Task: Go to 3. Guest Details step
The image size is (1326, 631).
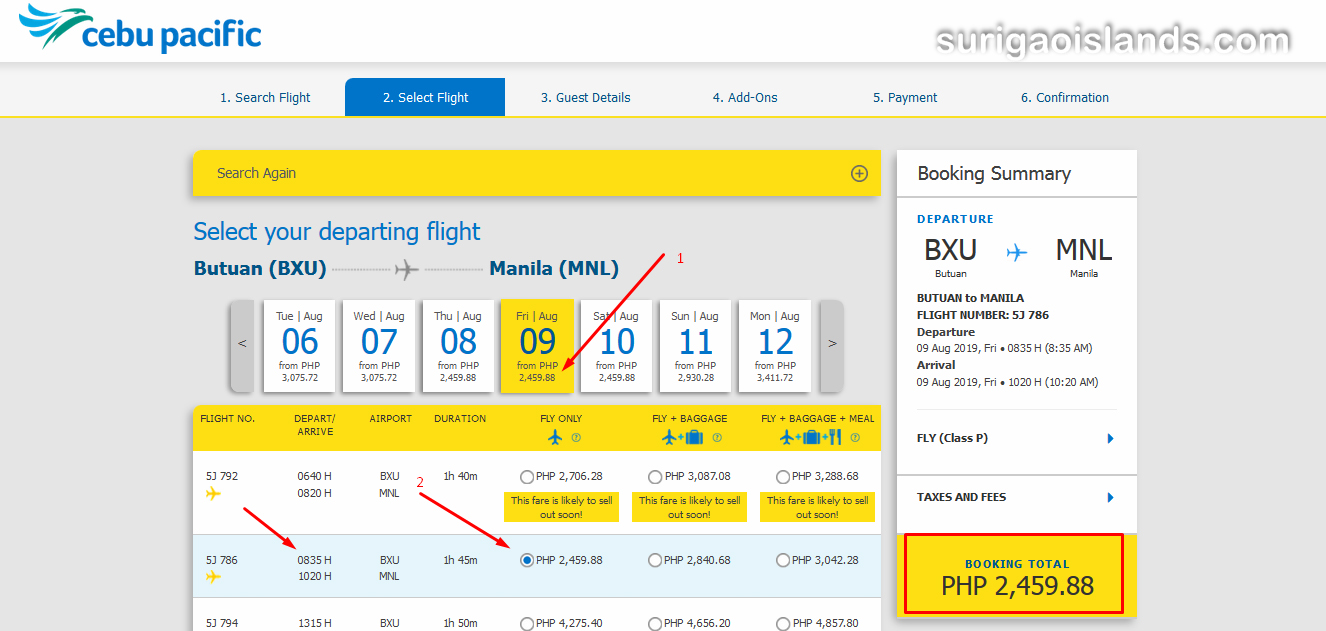Action: tap(586, 98)
